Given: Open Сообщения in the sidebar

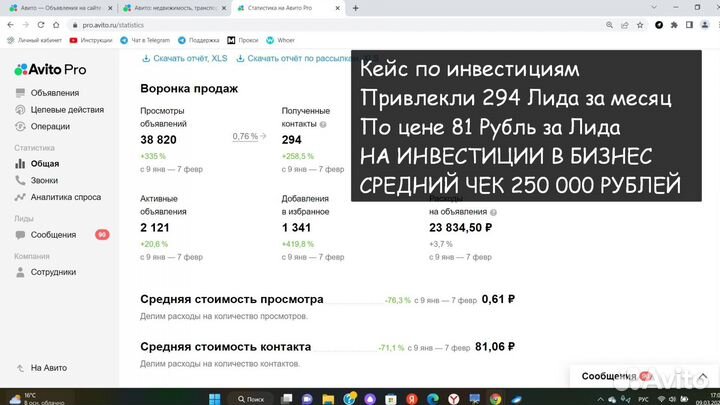Looking at the screenshot, I should coord(53,235).
